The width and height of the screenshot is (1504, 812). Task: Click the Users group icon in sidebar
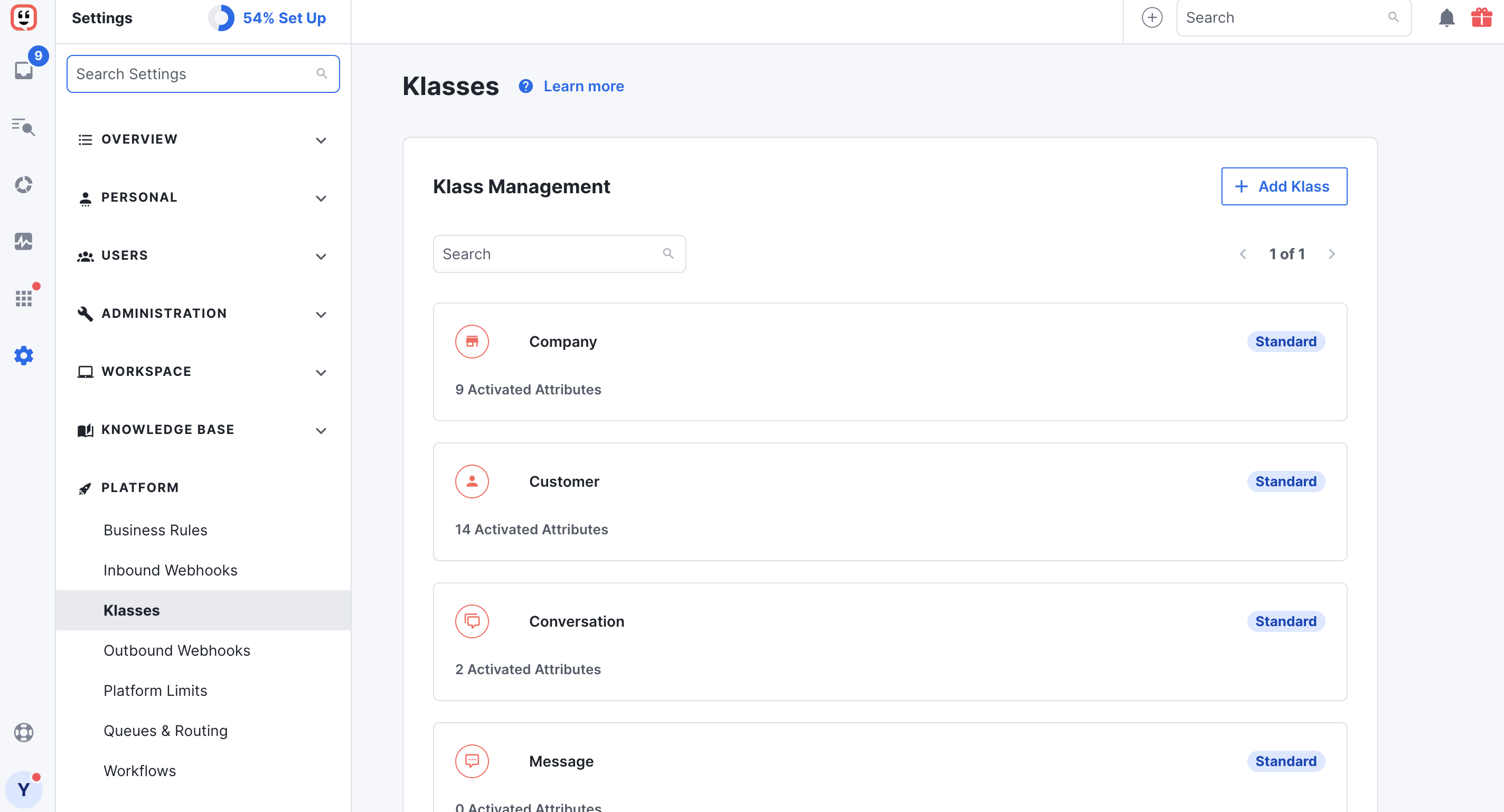coord(85,256)
